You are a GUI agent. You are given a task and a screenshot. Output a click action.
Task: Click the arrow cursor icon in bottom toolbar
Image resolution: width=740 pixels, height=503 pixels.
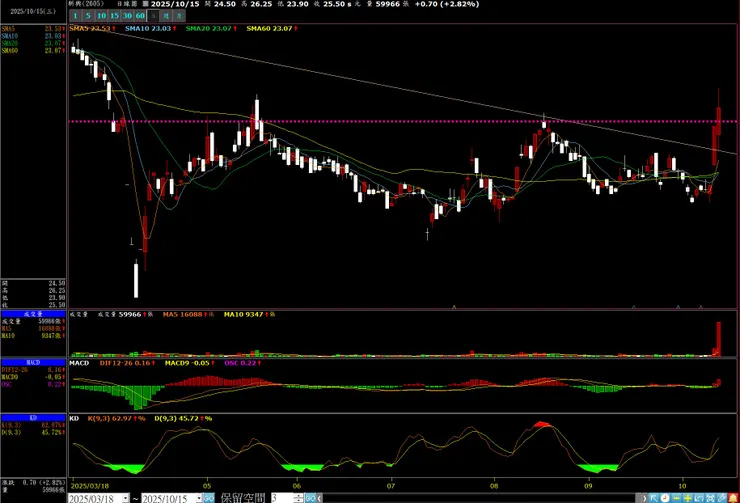654,497
